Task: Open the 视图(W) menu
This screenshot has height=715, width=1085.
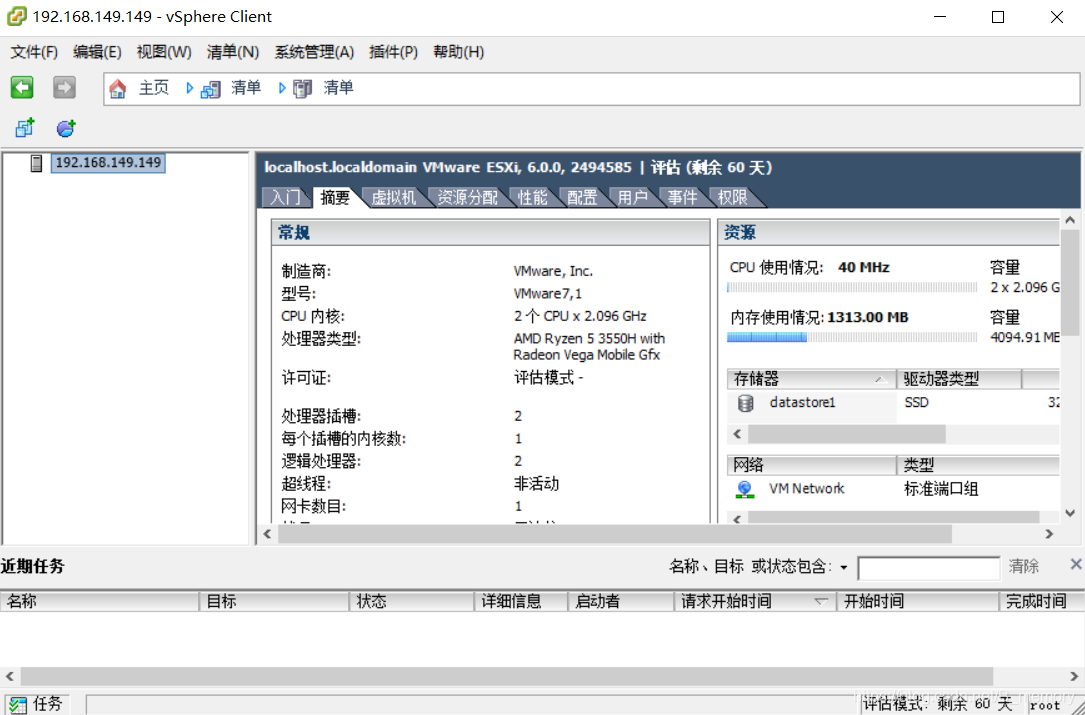Action: click(x=164, y=52)
